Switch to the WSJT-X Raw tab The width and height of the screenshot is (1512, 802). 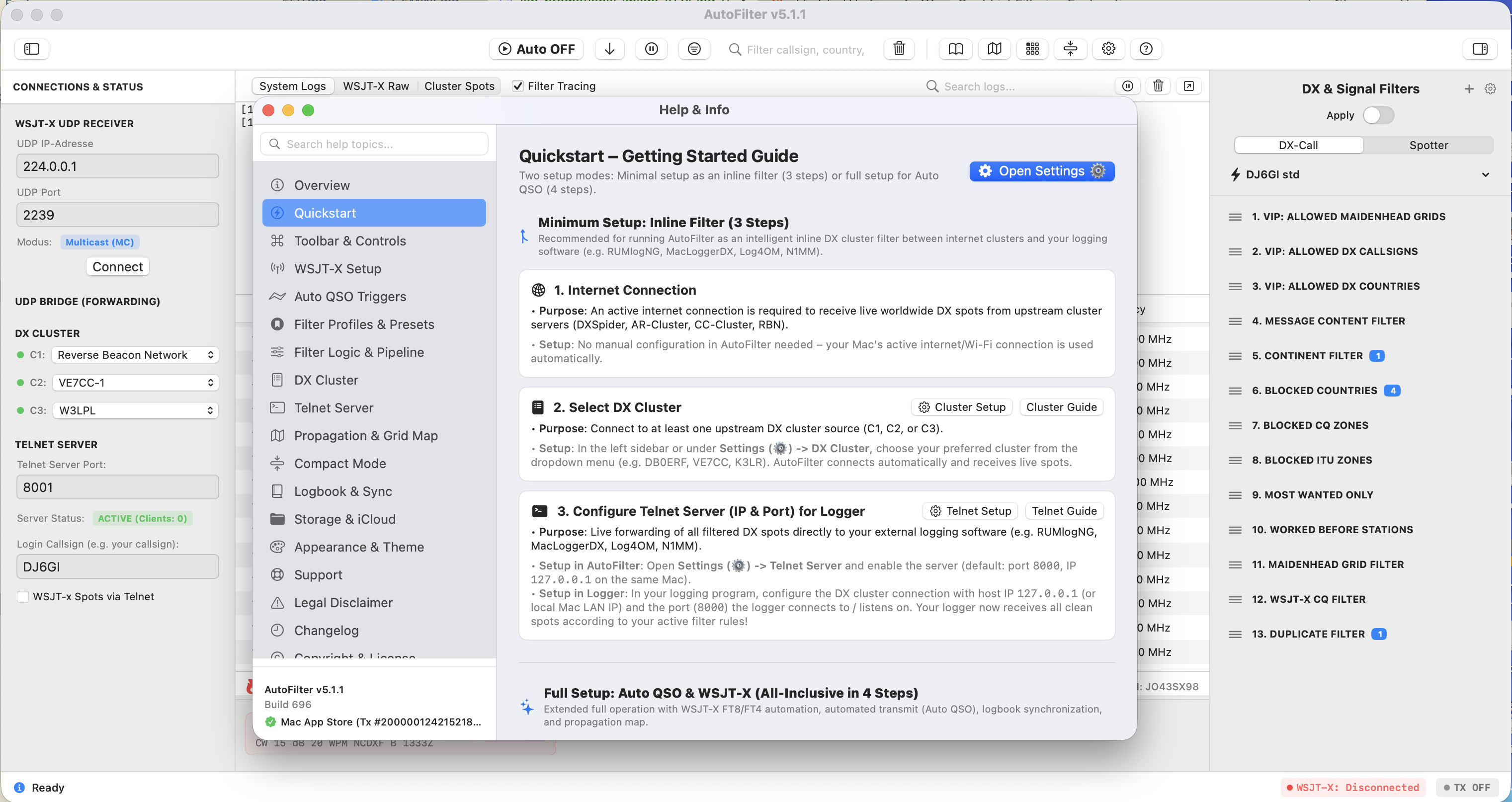[376, 86]
